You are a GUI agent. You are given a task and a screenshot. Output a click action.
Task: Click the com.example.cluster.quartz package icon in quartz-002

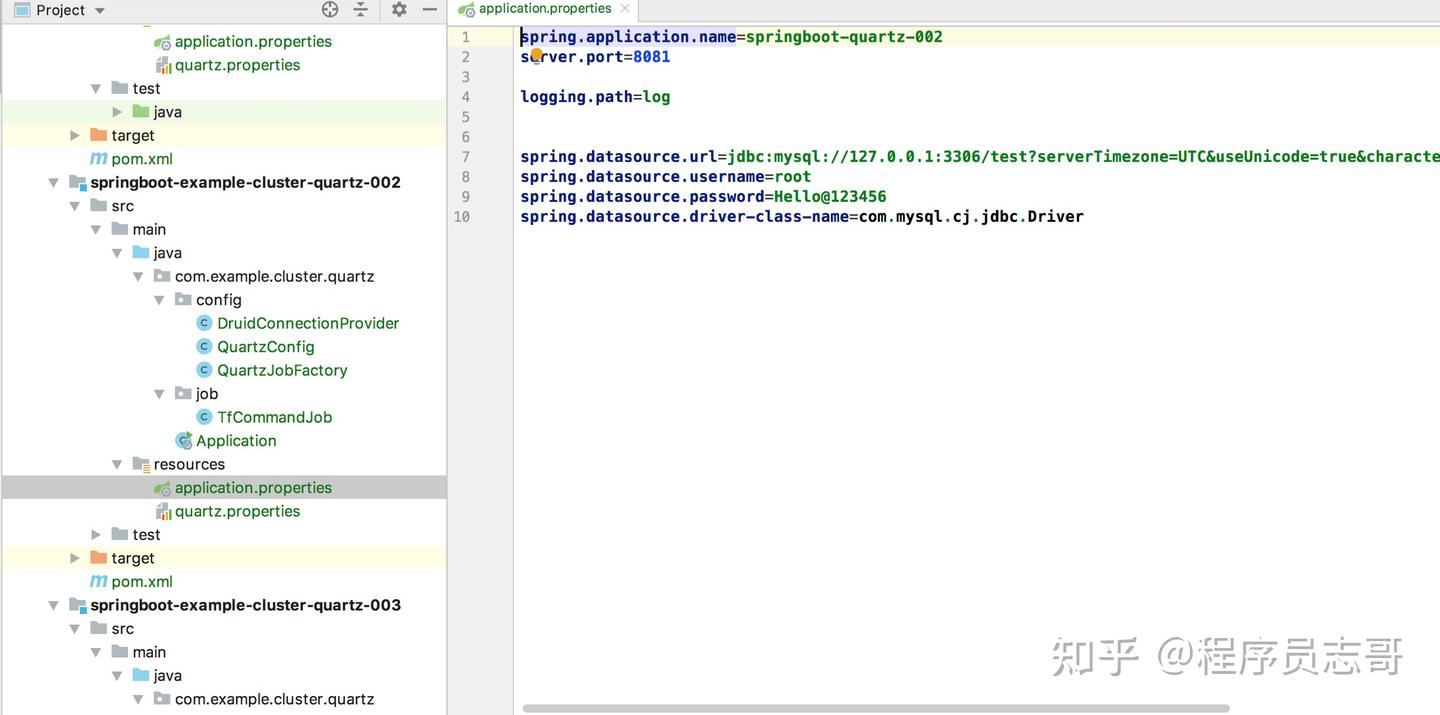162,276
